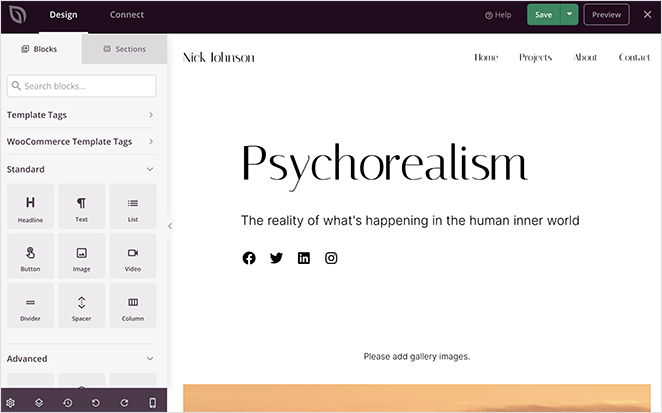Viewport: 662px width, 413px height.
Task: Open revision history clock icon
Action: click(x=67, y=402)
